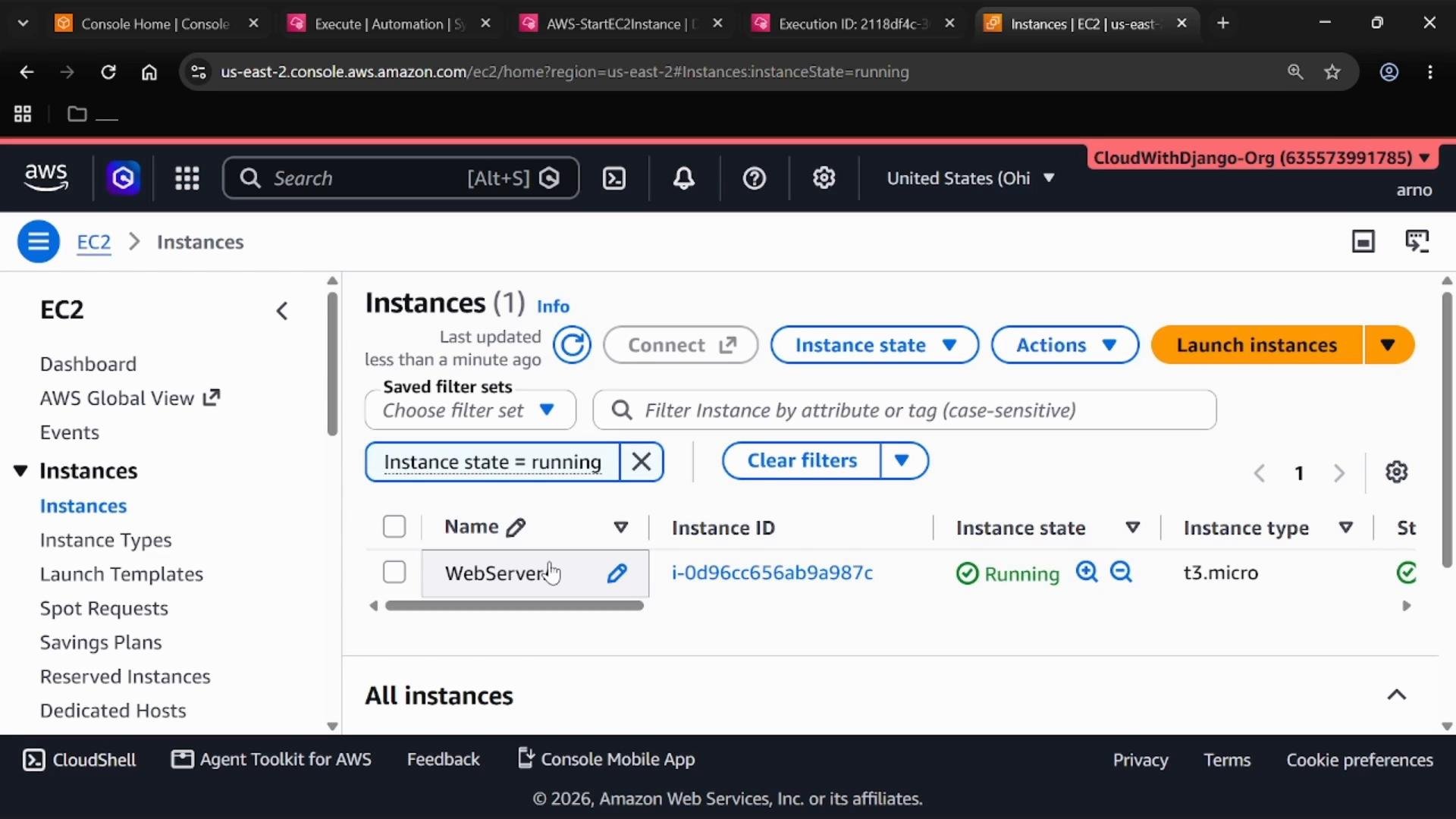Collapse the EC2 sidebar with chevron
1456x819 pixels.
coord(282,311)
